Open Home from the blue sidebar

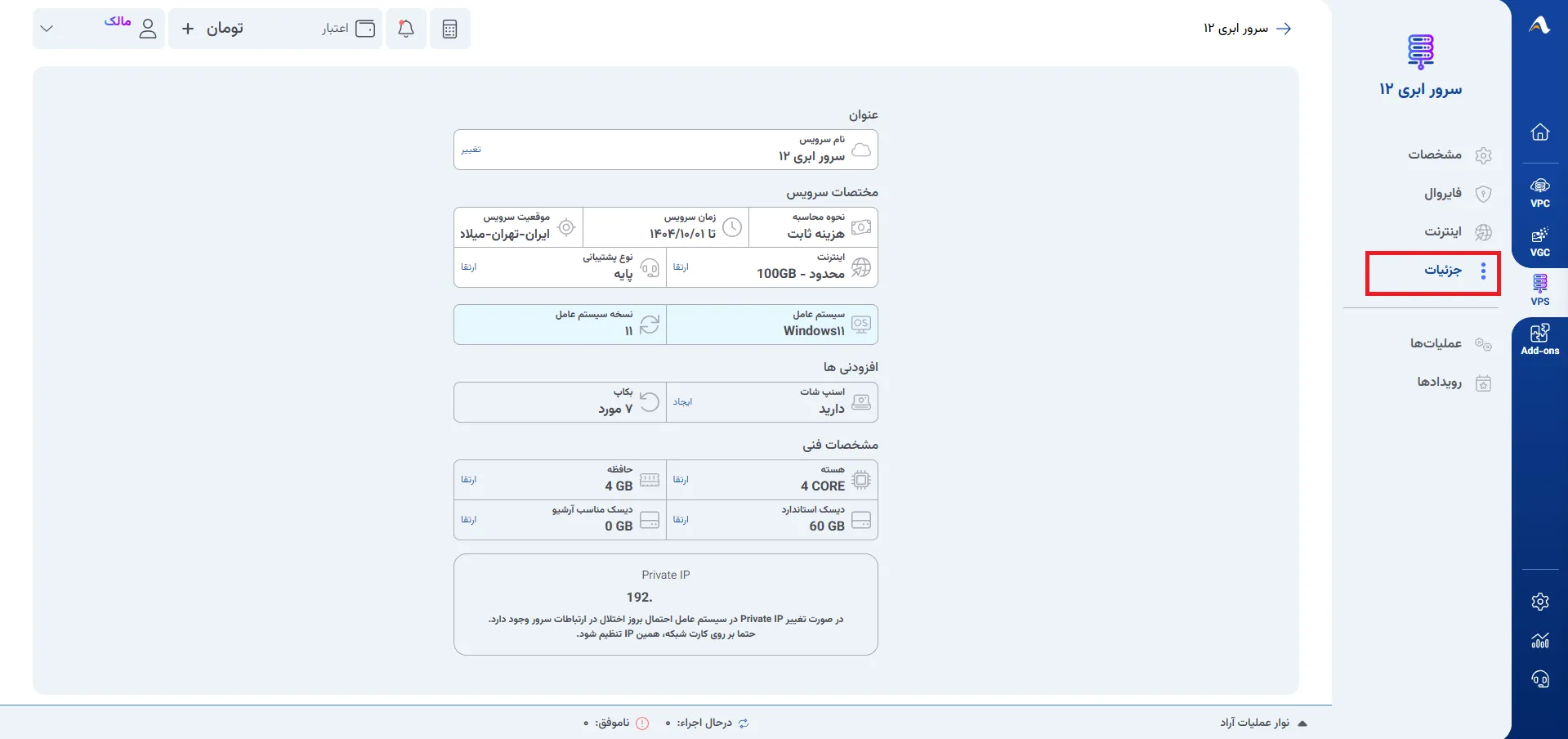[x=1540, y=132]
